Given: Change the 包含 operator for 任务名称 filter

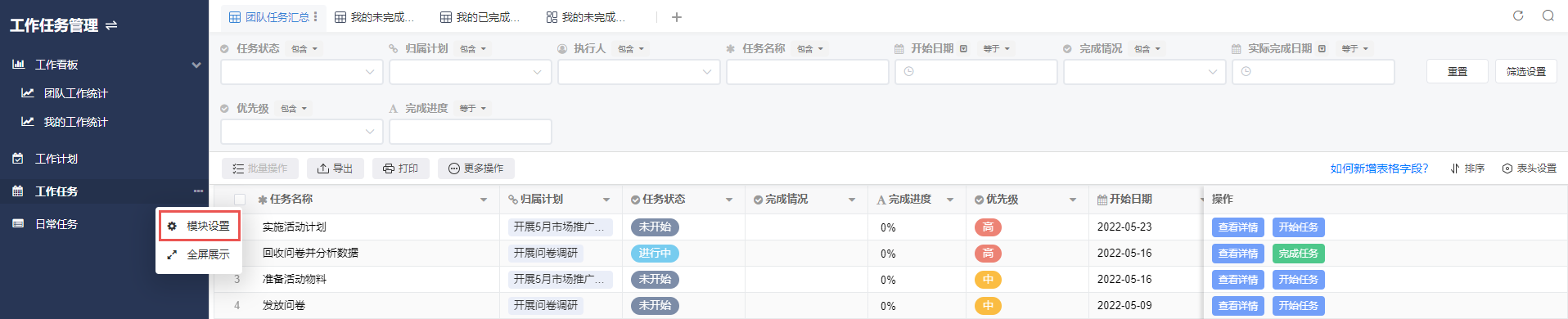Looking at the screenshot, I should pyautogui.click(x=810, y=49).
